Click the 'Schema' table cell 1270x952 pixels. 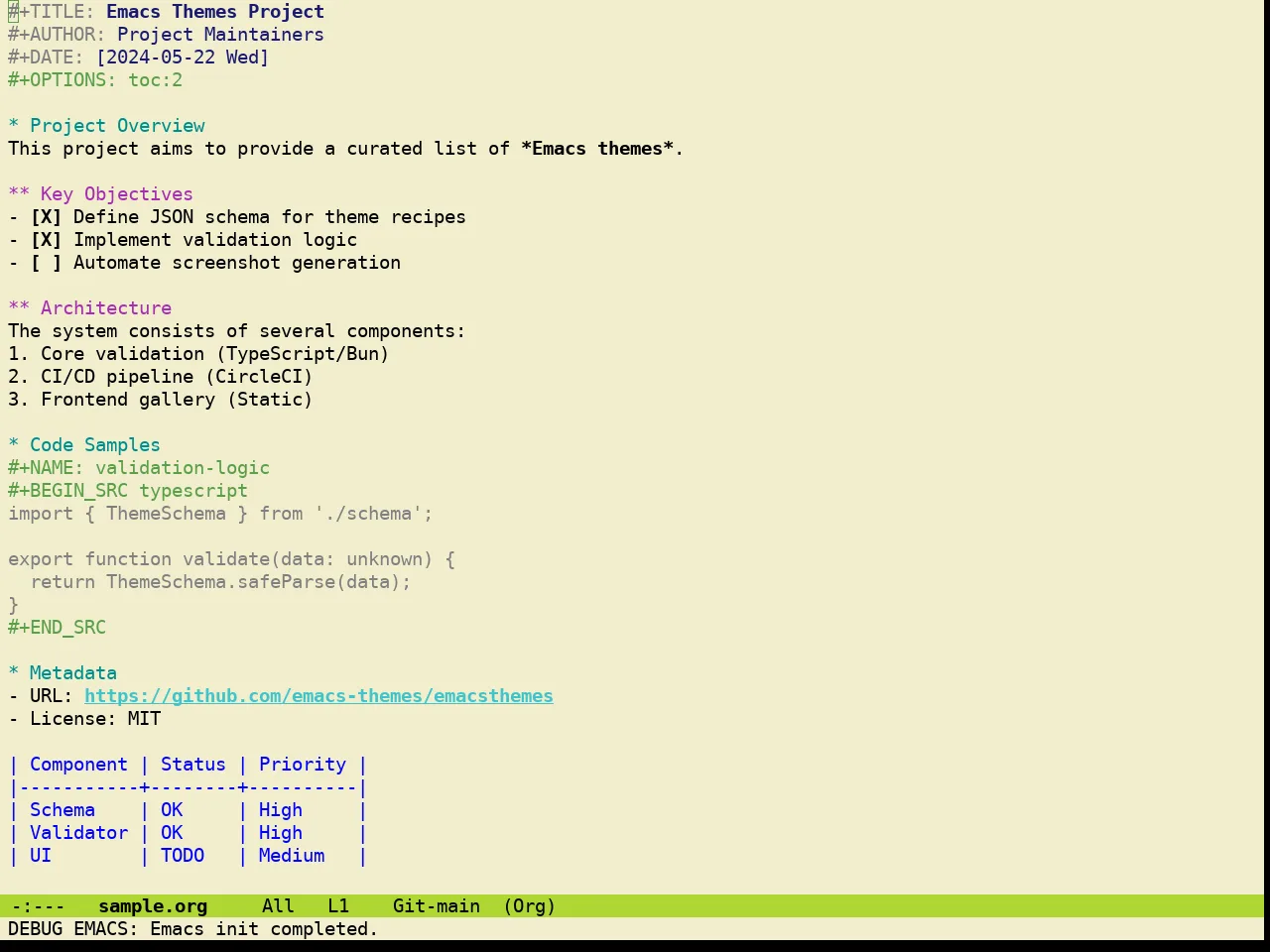tap(63, 810)
